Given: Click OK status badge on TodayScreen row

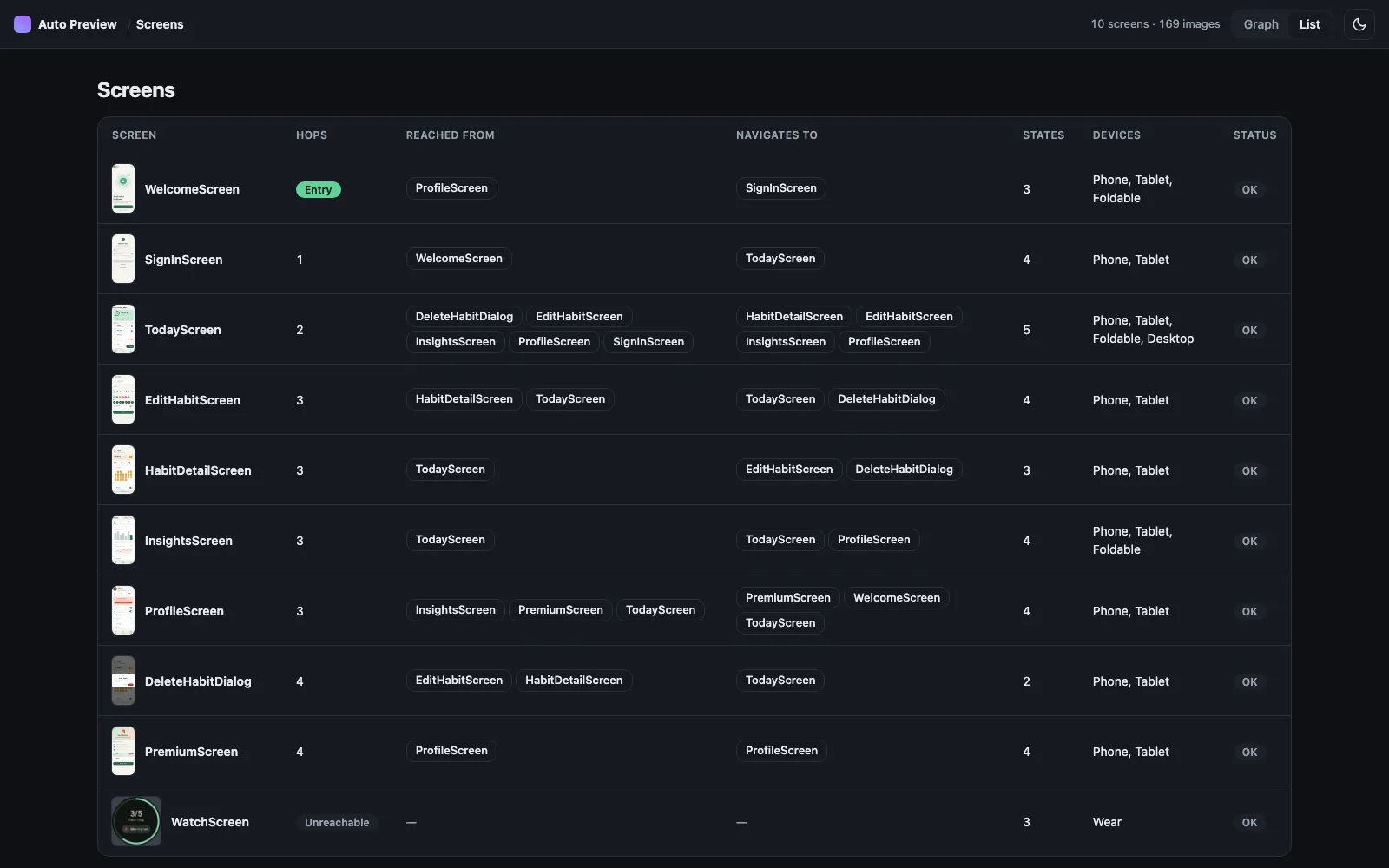Looking at the screenshot, I should 1249,330.
